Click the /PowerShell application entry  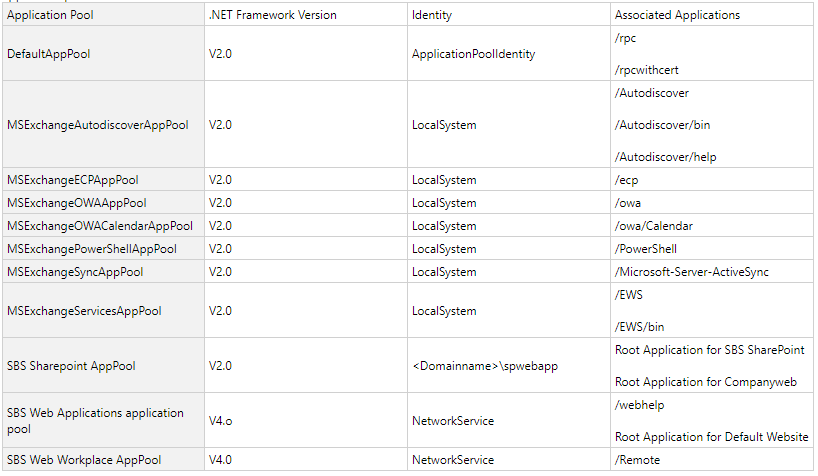(x=646, y=249)
